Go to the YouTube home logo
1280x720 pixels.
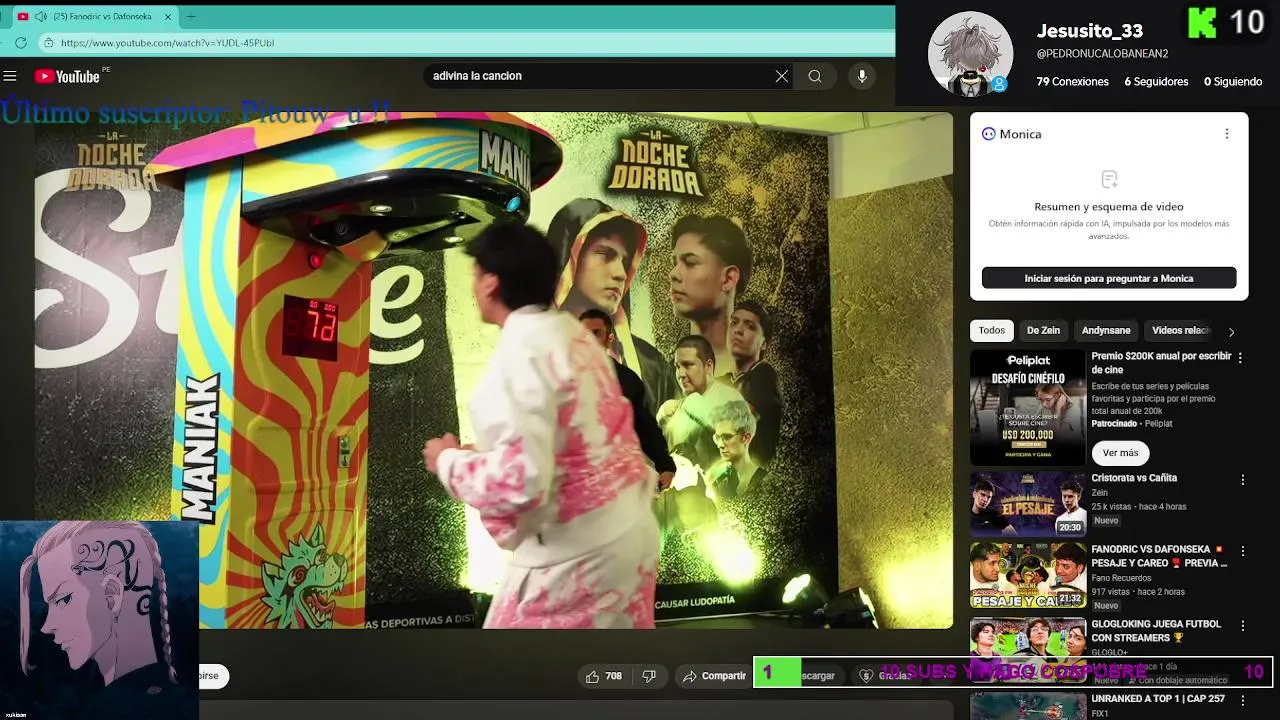pos(67,76)
